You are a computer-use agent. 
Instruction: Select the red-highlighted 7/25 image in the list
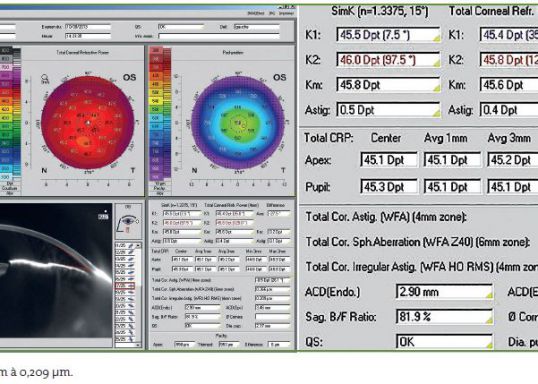tap(125, 286)
